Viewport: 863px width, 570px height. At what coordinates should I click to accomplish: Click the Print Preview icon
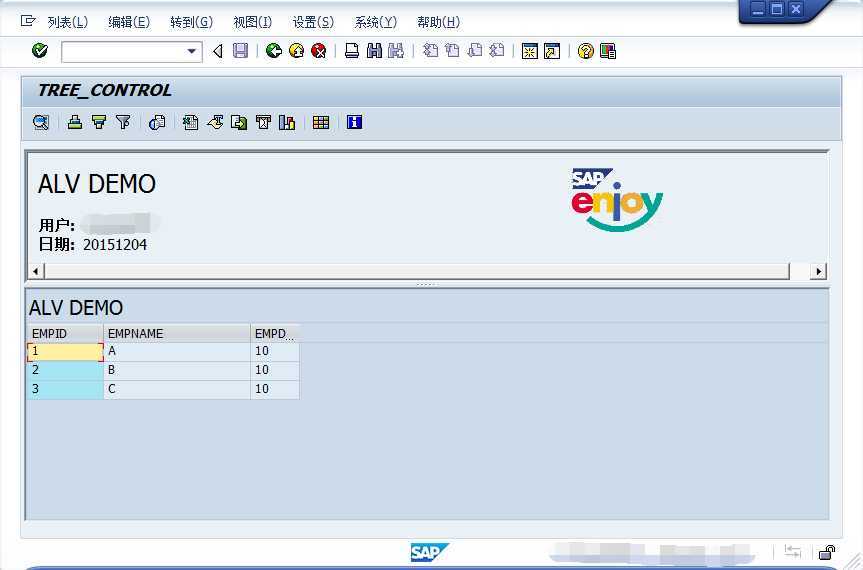point(157,122)
